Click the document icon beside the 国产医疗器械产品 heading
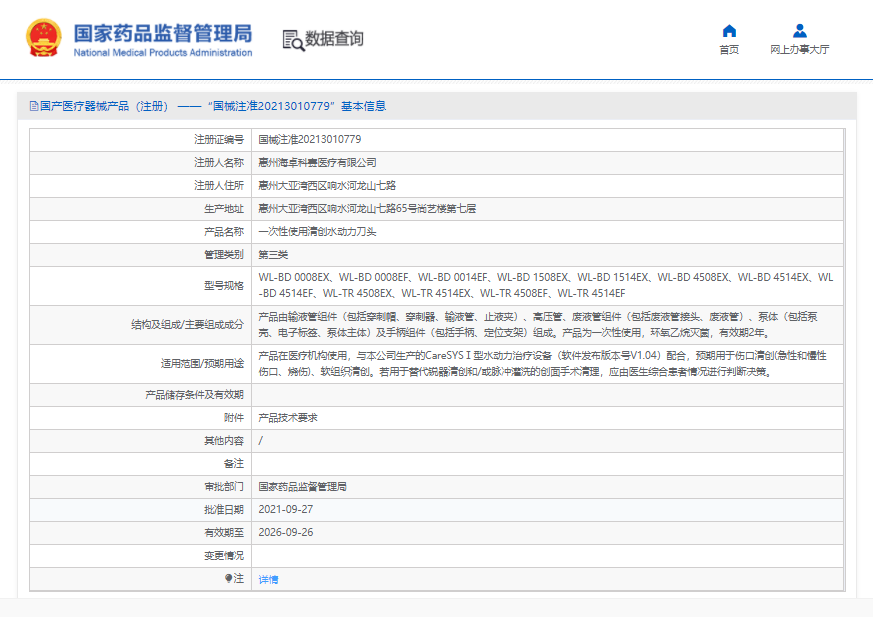873x617 pixels. pyautogui.click(x=33, y=106)
